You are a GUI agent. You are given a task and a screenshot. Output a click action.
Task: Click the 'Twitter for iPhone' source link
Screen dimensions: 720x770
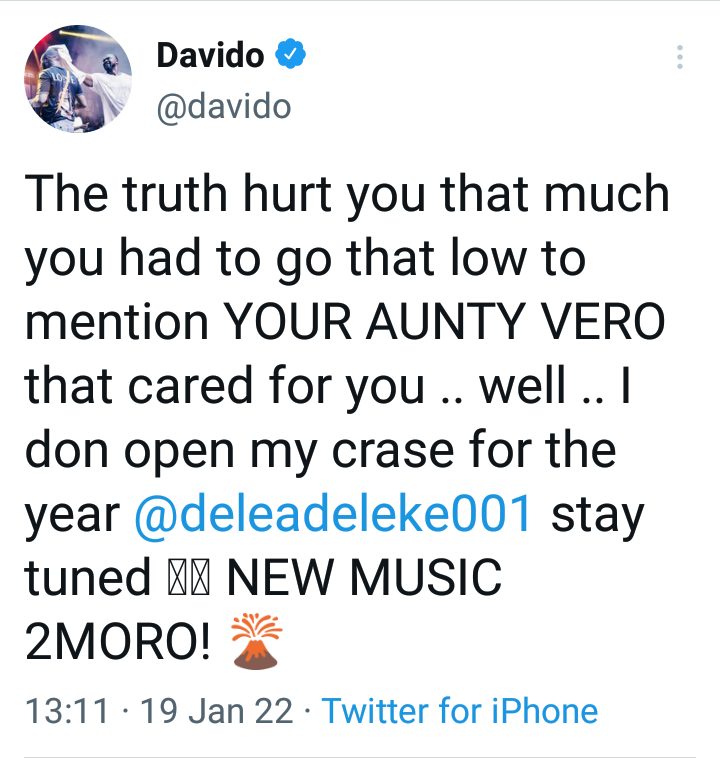point(460,710)
